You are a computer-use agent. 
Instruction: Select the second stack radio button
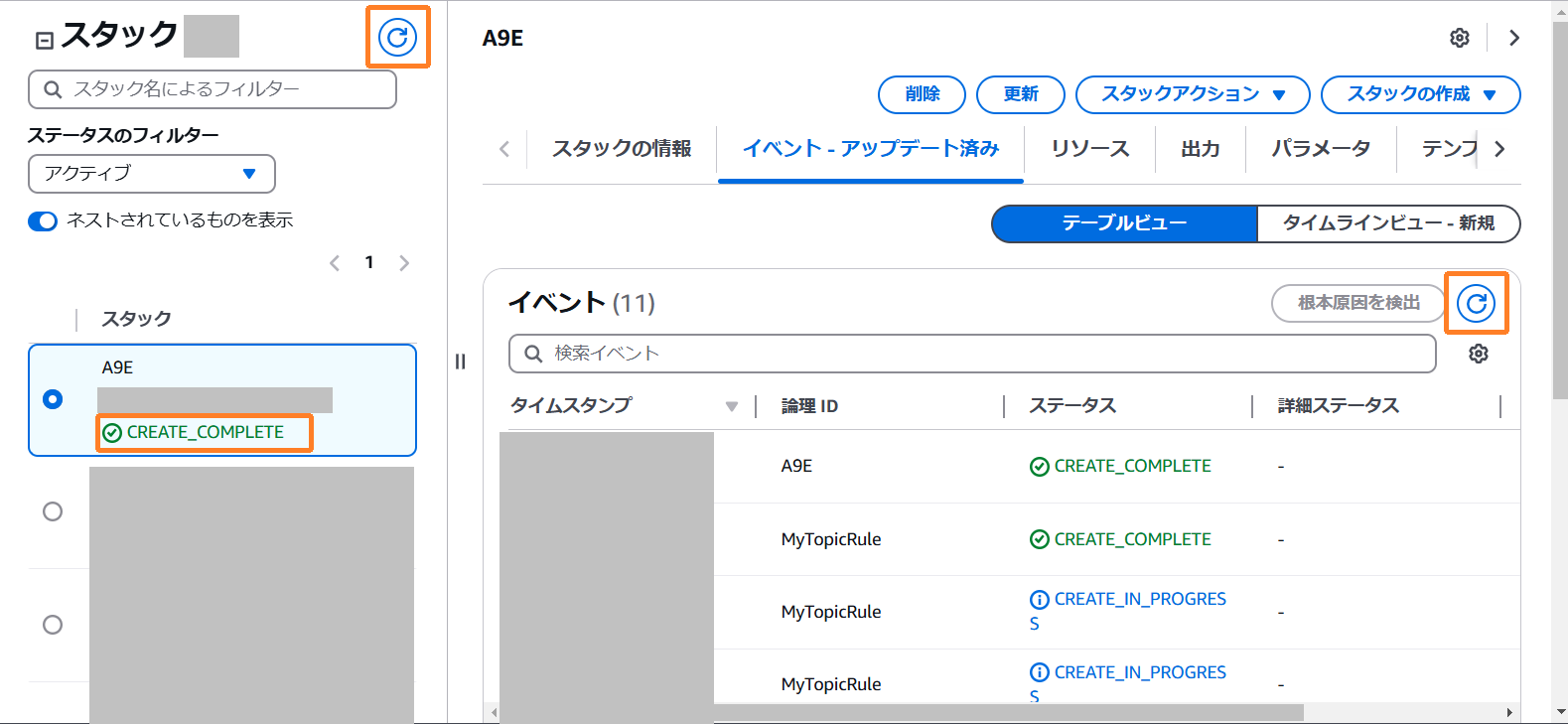[53, 511]
